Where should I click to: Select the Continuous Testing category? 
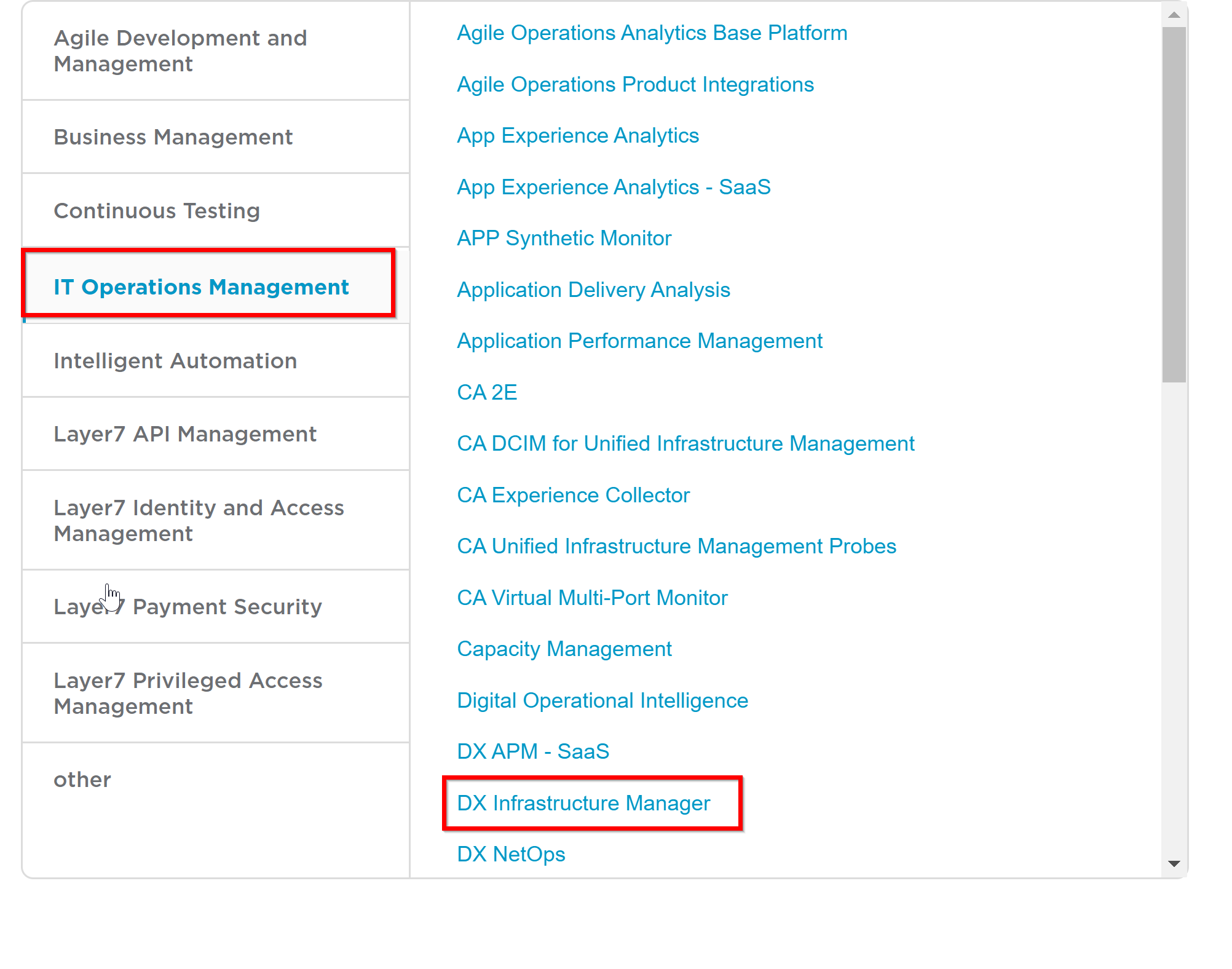click(x=157, y=211)
